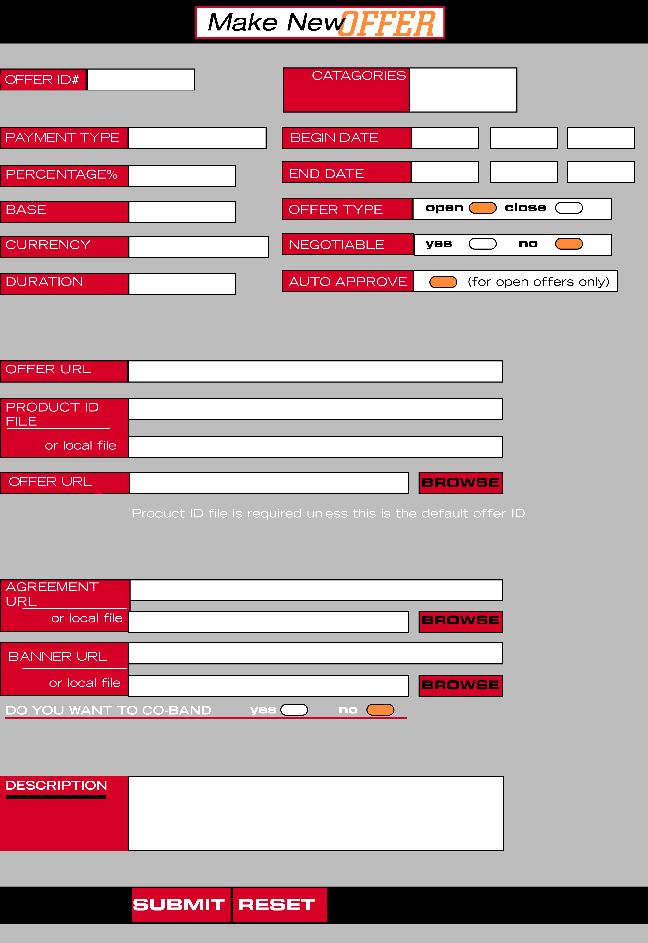Select the 'open' Offer Type radio button
The image size is (648, 943).
(482, 208)
